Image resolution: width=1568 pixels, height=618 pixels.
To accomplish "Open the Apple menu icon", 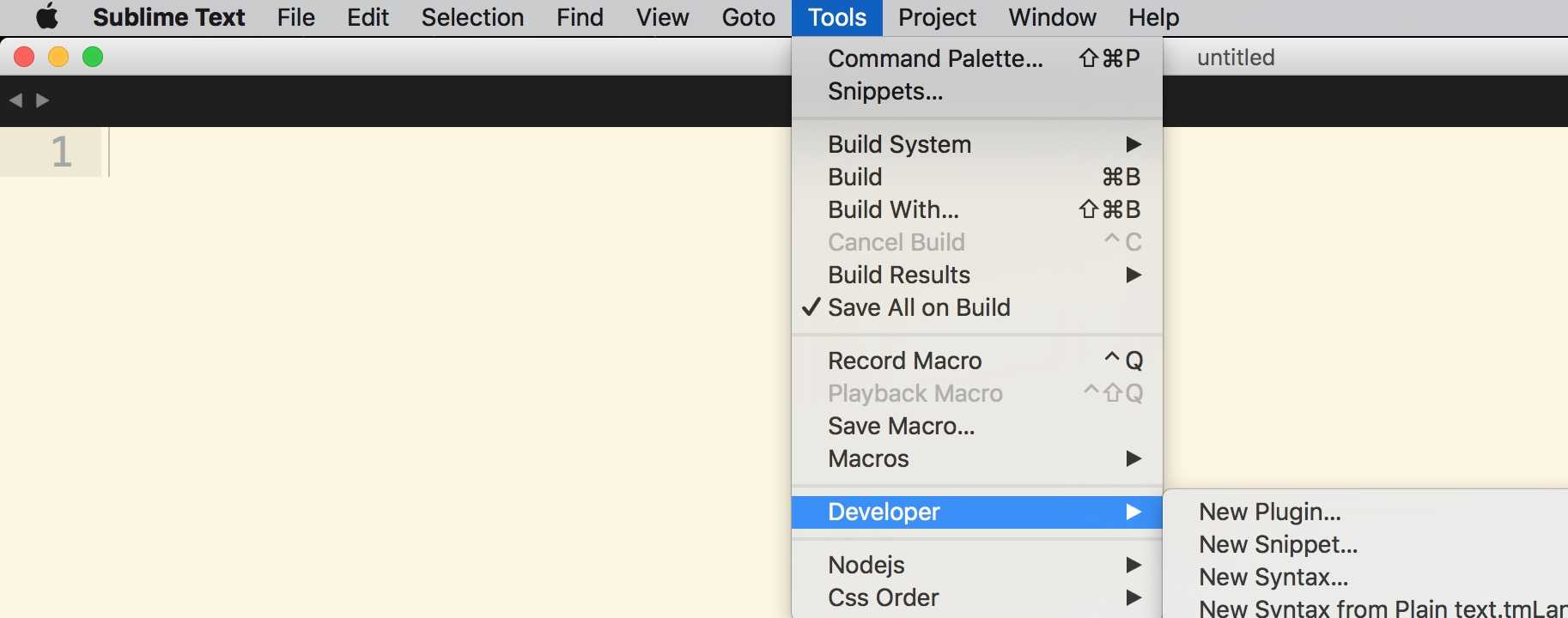I will tap(47, 17).
